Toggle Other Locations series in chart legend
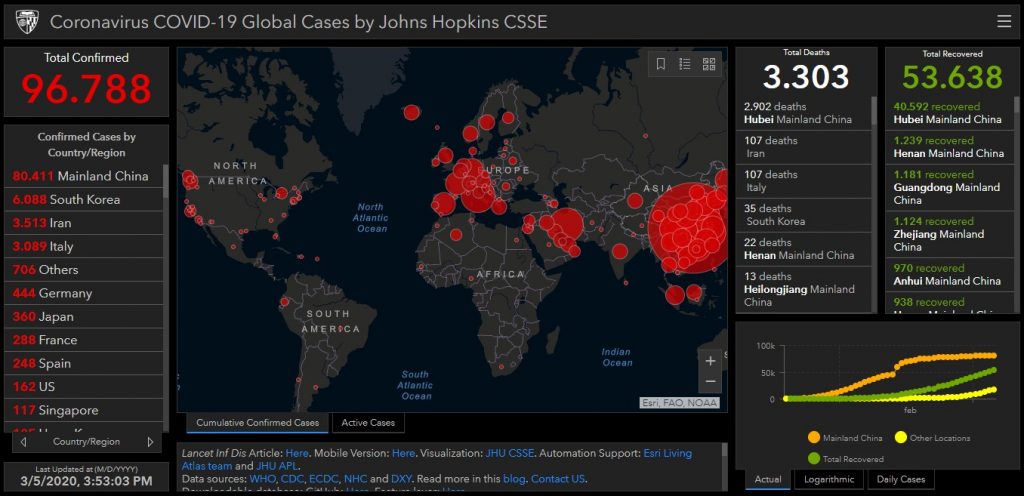The width and height of the screenshot is (1024, 496). pos(930,437)
